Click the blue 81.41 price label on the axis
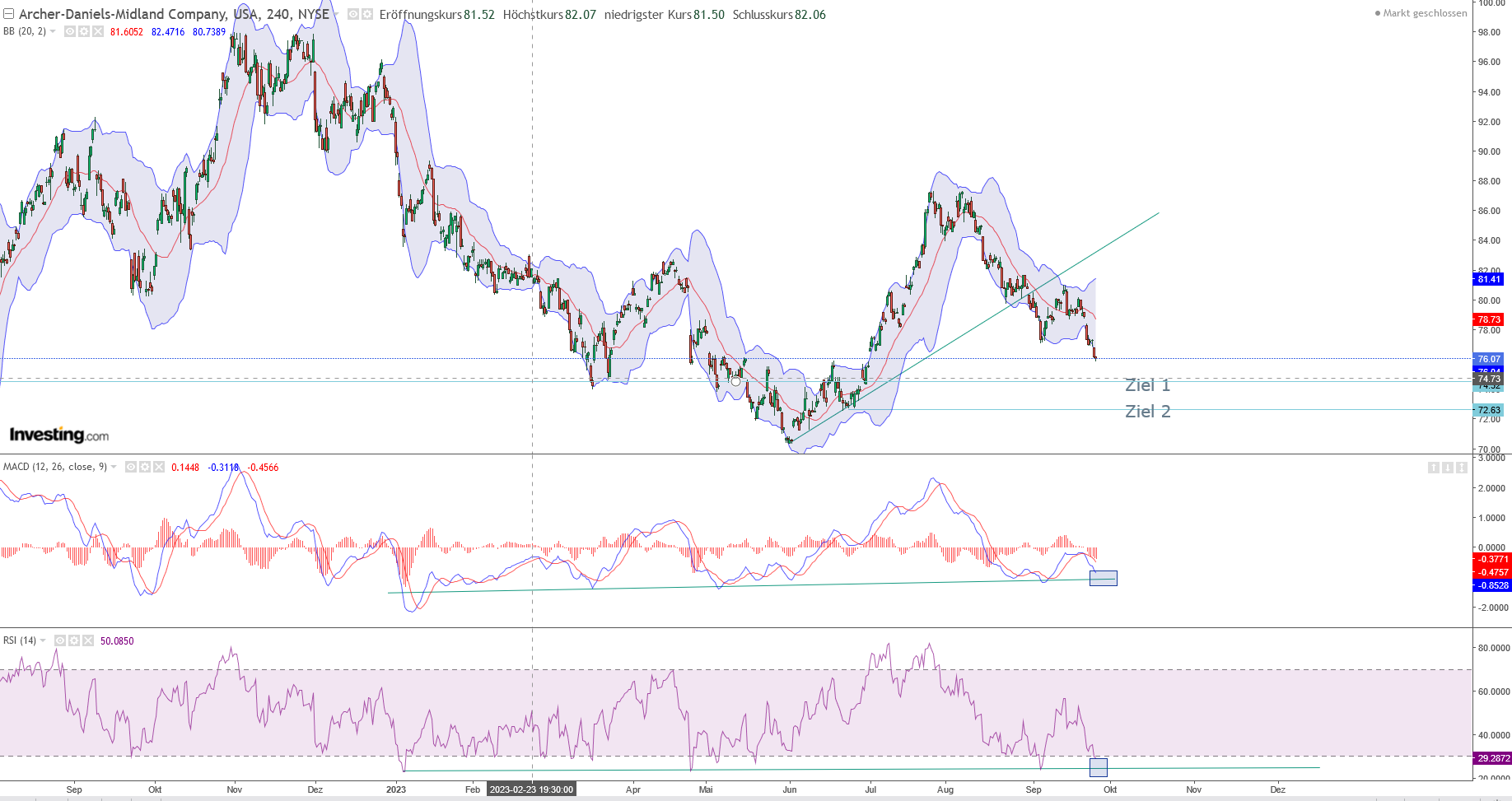Viewport: 1512px width, 801px height. [1489, 279]
